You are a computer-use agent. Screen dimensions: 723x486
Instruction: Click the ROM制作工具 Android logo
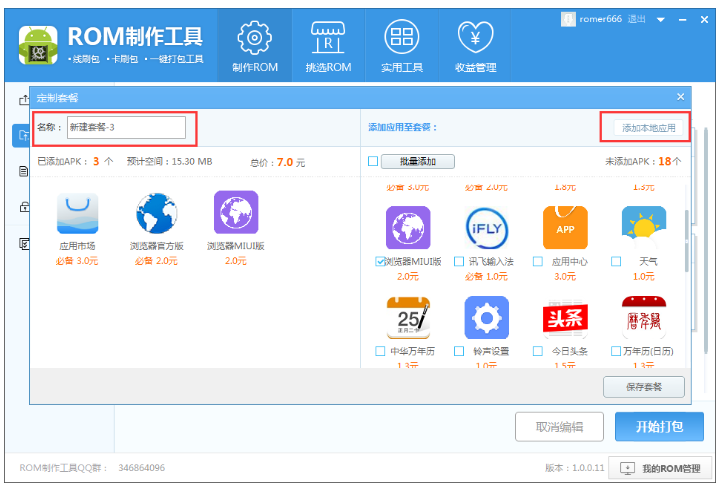tap(38, 45)
